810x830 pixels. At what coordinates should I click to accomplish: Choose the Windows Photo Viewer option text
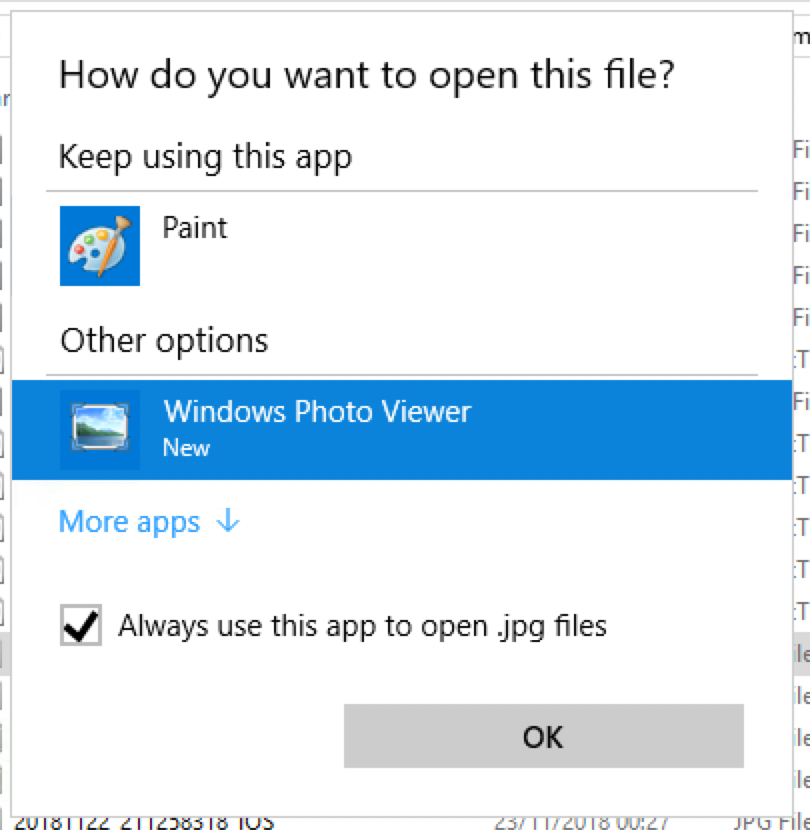click(317, 411)
